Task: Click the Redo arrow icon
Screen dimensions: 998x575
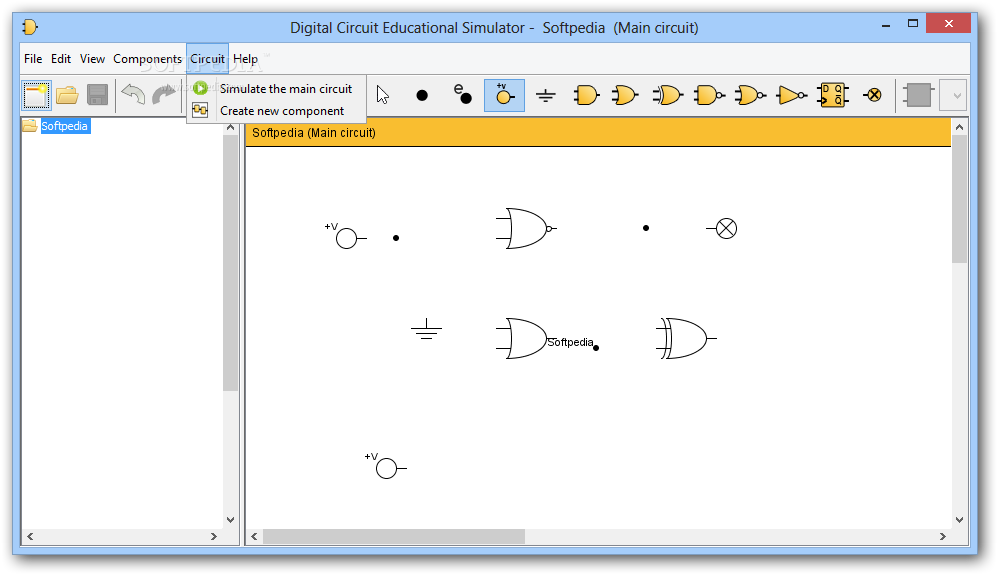Action: (x=164, y=95)
